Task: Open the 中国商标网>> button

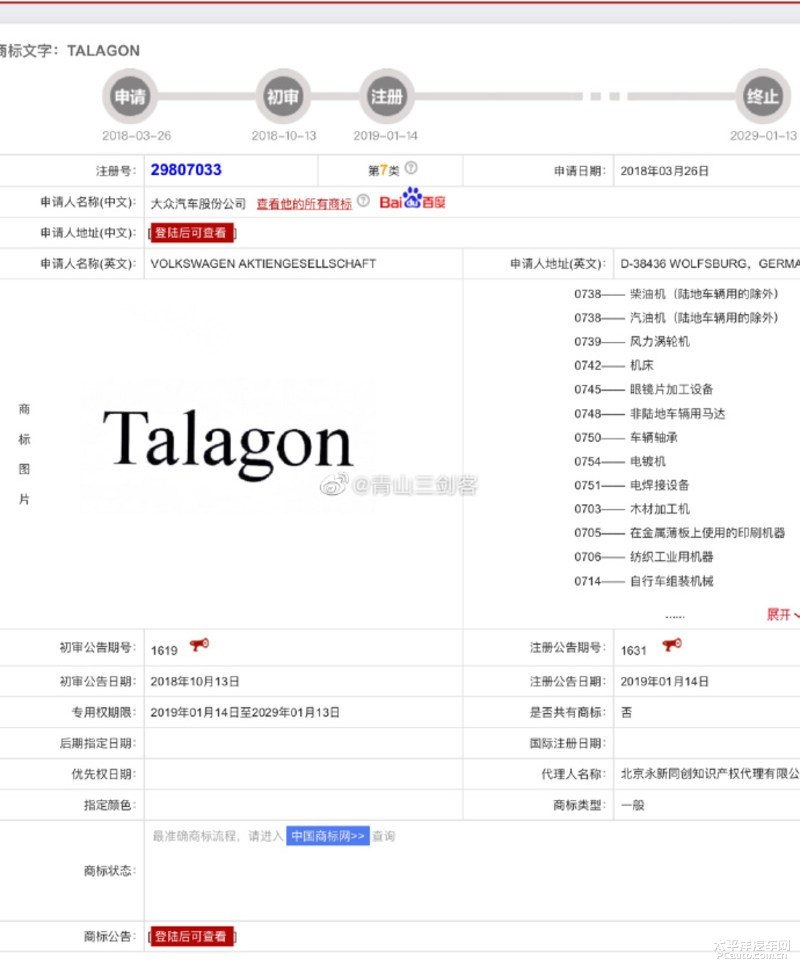Action: 328,836
